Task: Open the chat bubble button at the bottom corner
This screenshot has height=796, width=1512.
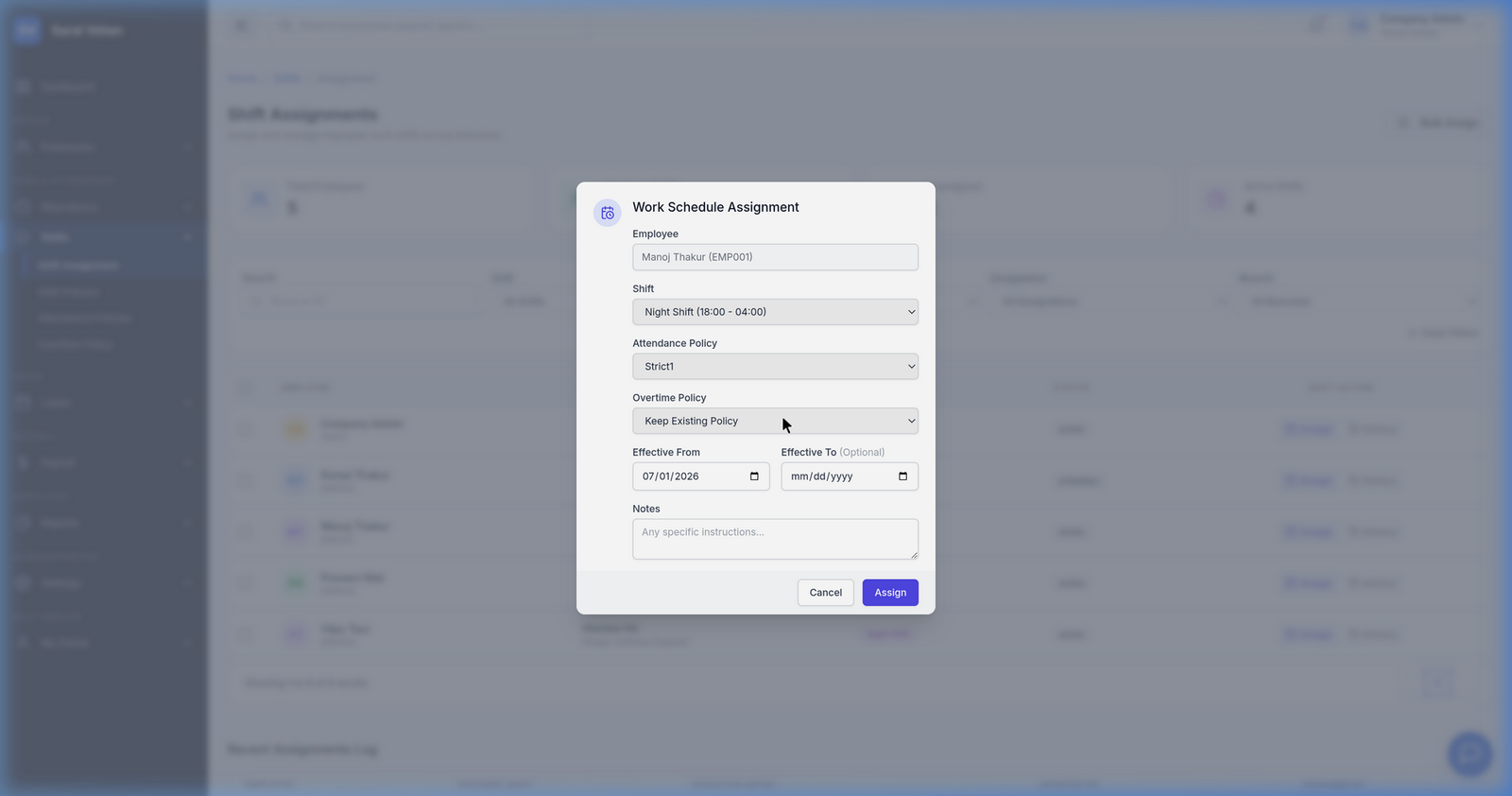Action: click(x=1469, y=753)
